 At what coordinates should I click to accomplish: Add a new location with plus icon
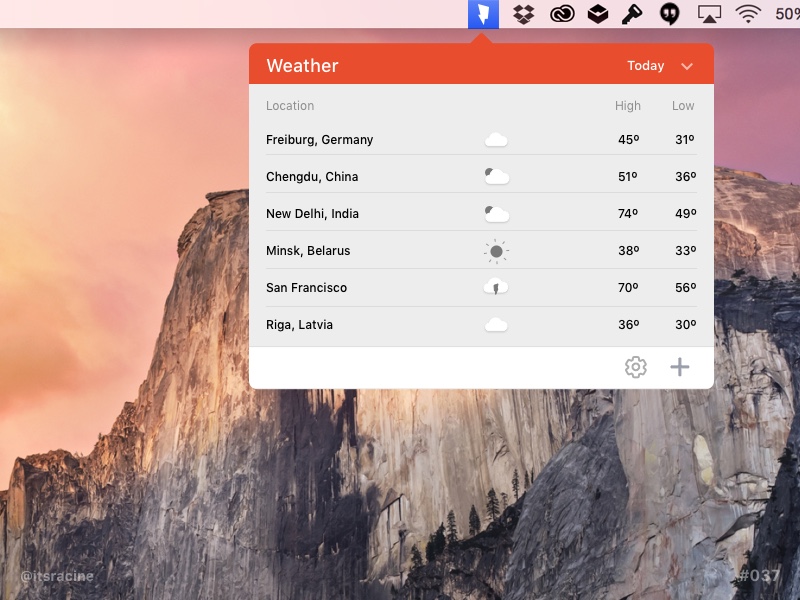pos(680,367)
